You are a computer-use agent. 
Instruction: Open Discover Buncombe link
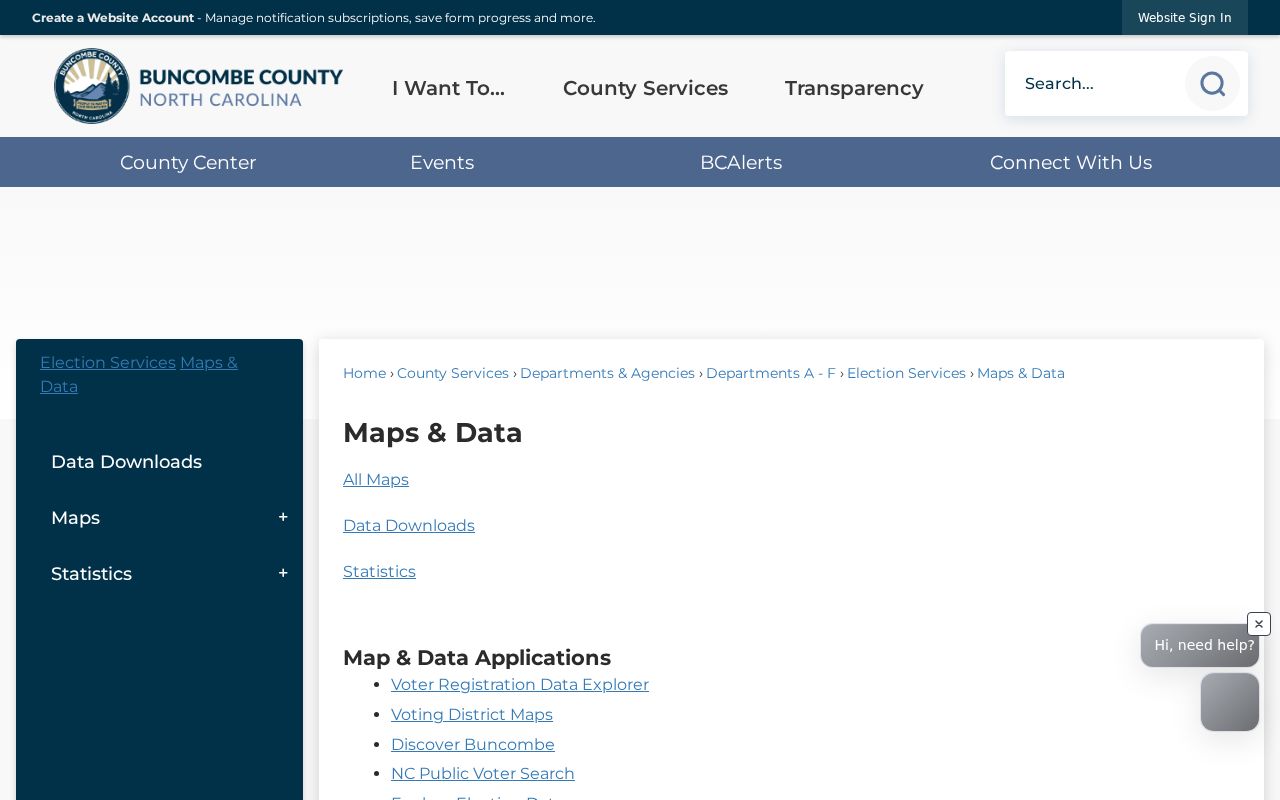pyautogui.click(x=473, y=745)
